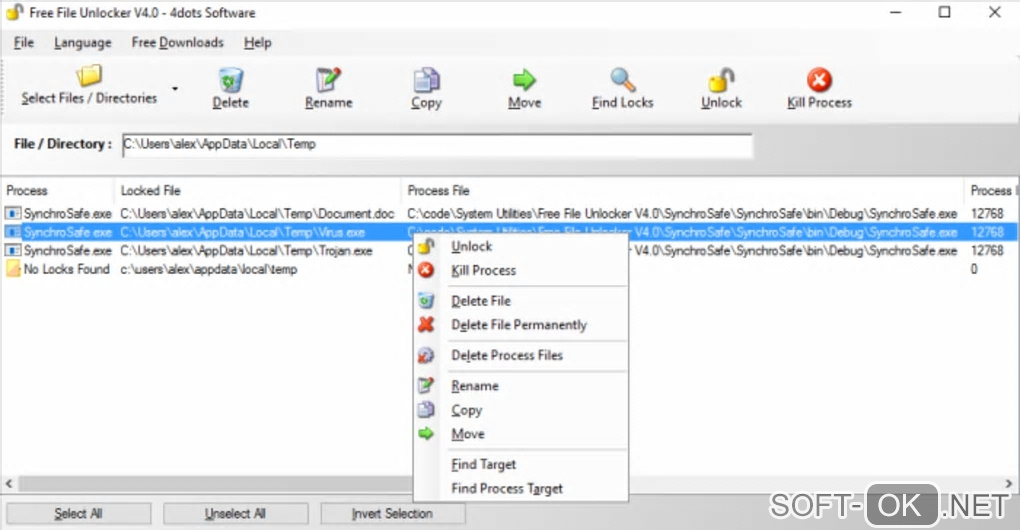Sort by the Process column header
This screenshot has width=1020, height=530.
pyautogui.click(x=58, y=191)
